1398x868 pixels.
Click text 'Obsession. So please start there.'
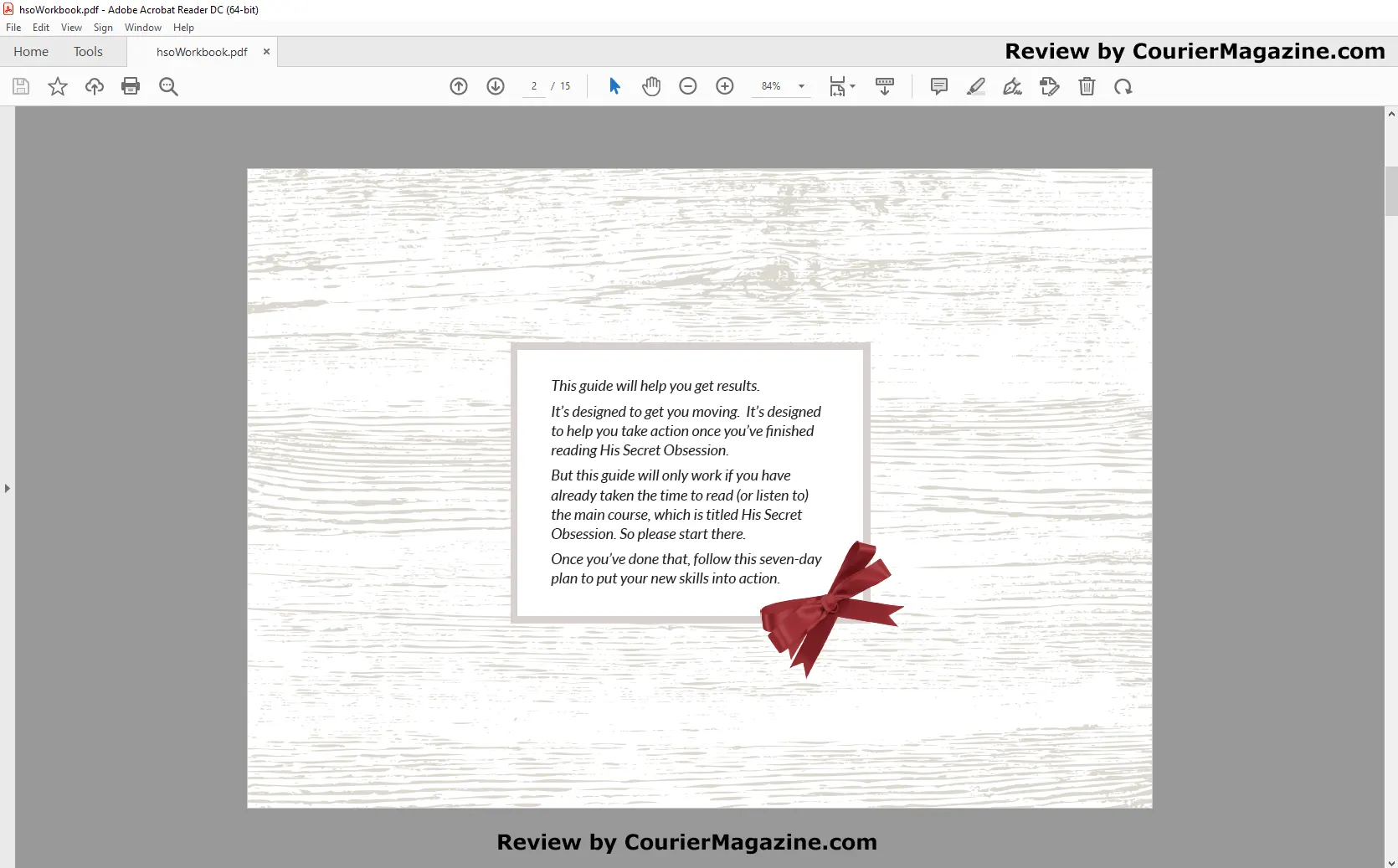pos(648,534)
